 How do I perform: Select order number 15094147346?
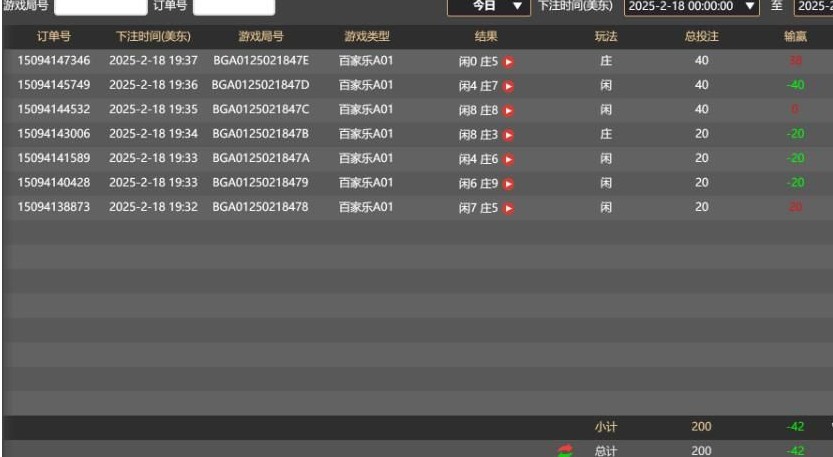(x=54, y=61)
